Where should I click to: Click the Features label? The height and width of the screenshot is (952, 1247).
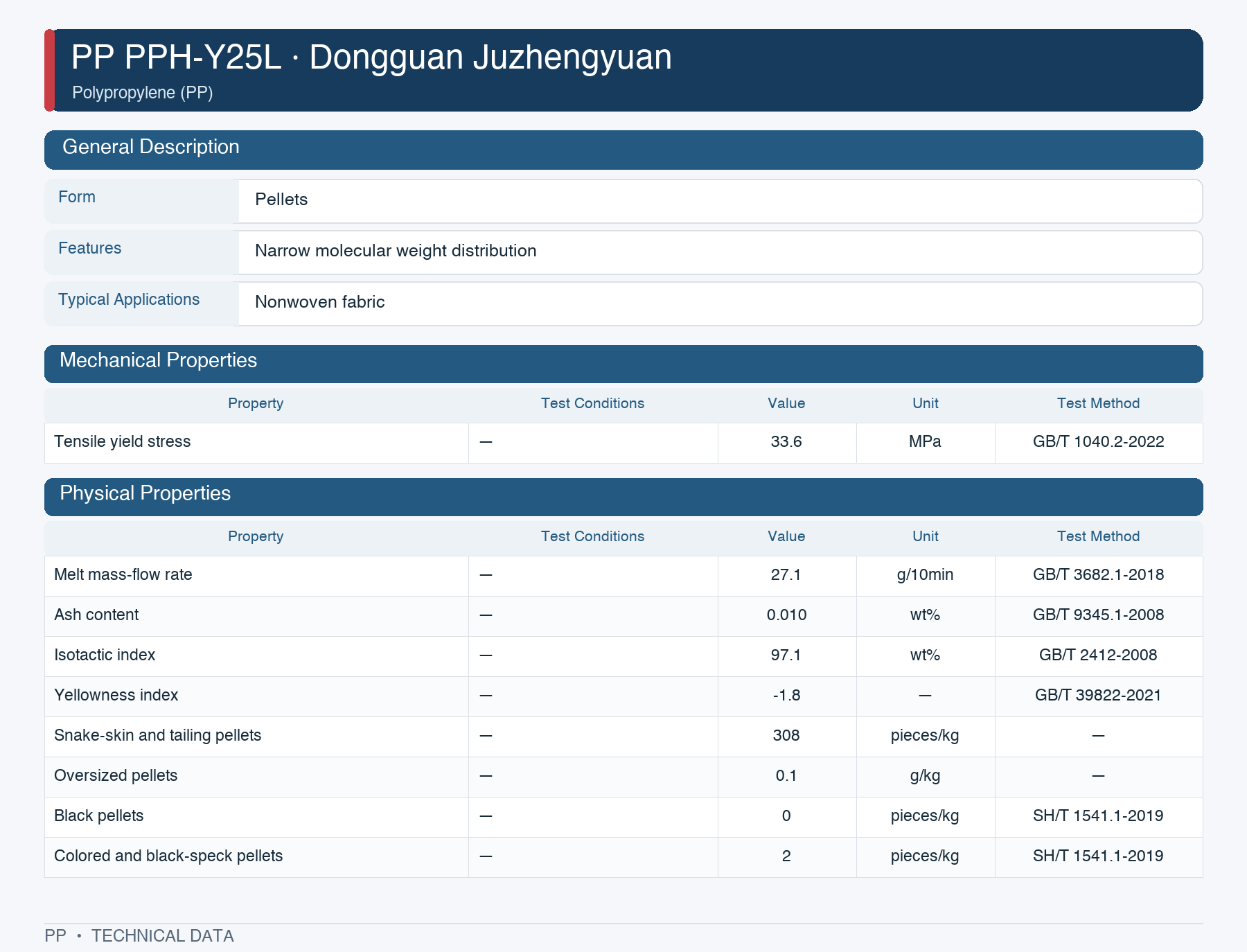[x=89, y=249]
